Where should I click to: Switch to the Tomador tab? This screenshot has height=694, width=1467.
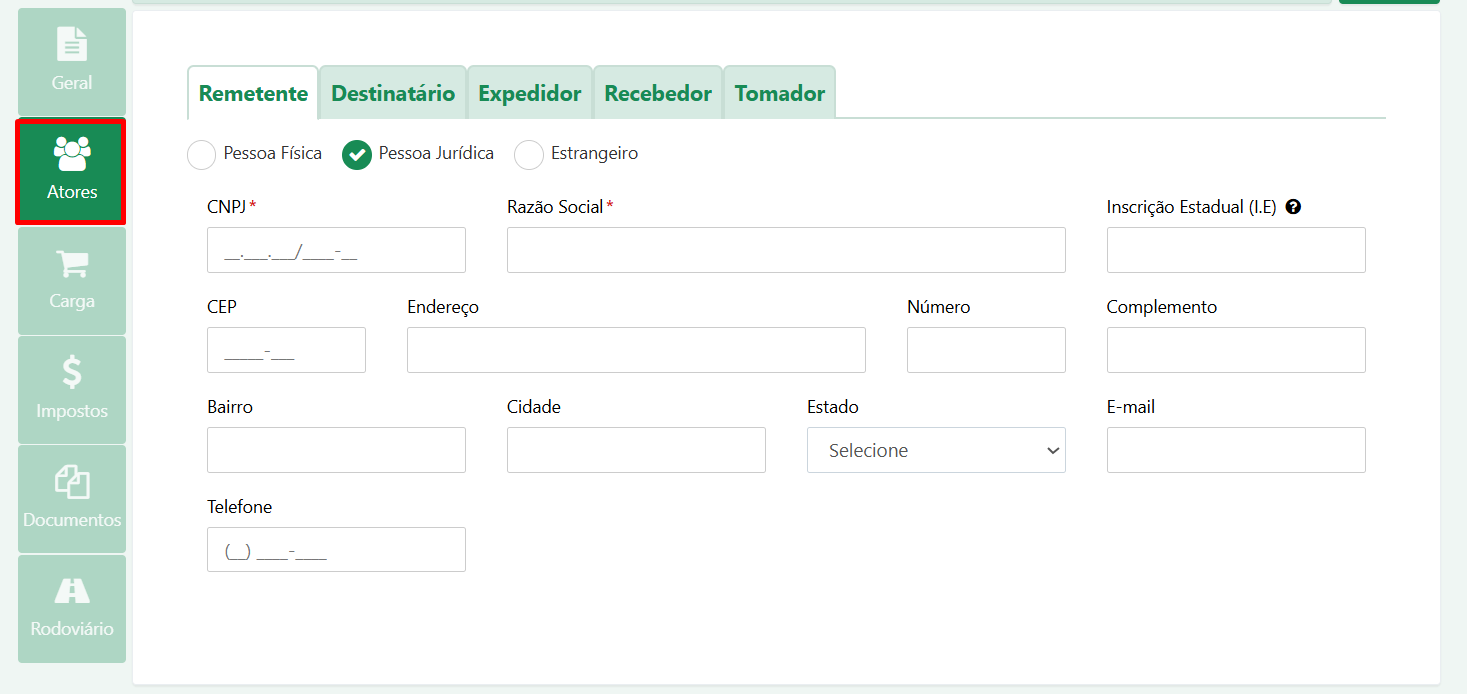pos(780,93)
